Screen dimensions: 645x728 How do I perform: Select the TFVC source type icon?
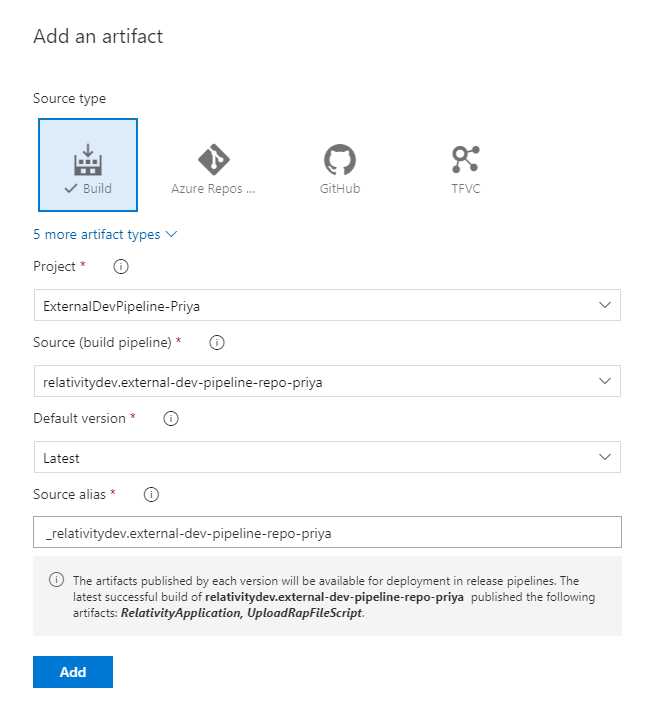[466, 159]
